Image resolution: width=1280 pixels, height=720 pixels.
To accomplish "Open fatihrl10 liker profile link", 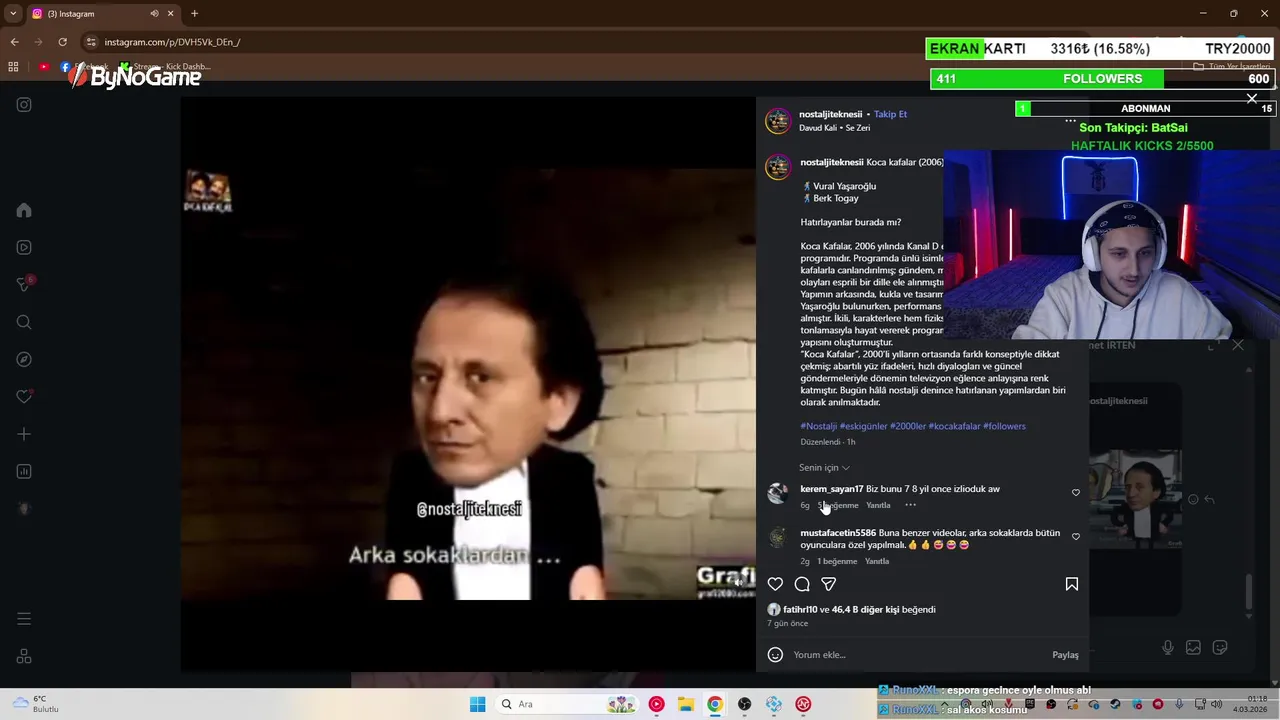I will pos(800,609).
